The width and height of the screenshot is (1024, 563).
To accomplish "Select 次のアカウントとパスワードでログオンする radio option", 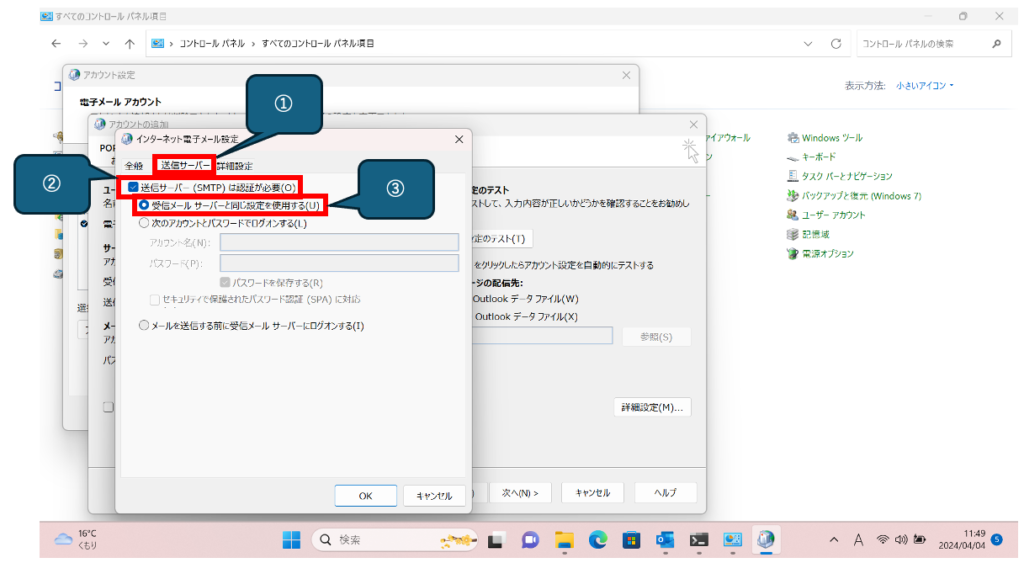I will [144, 223].
